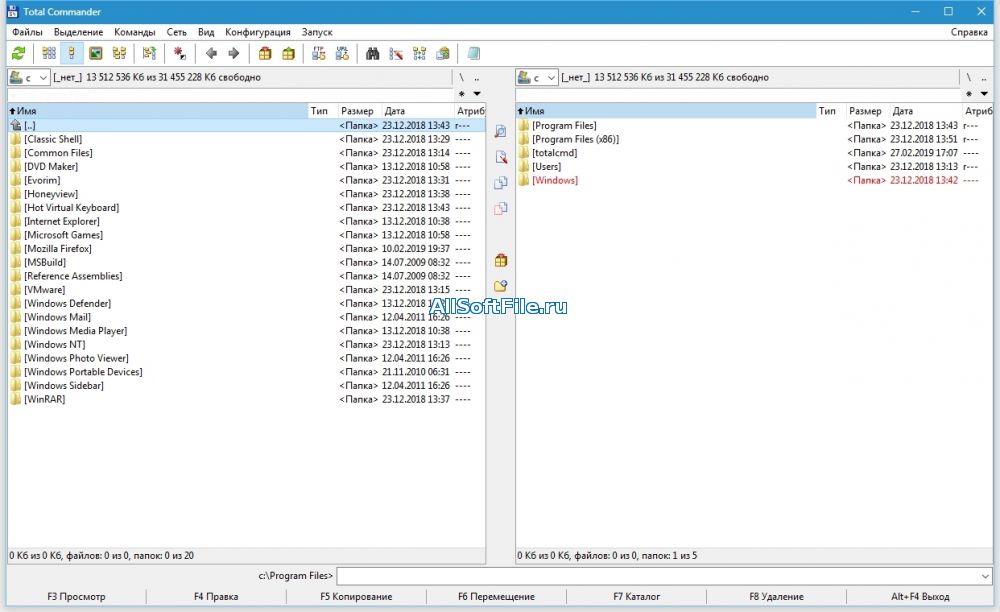This screenshot has height=612, width=1000.
Task: Click the sort tree toolbar icon with green arrow
Action: (x=149, y=54)
